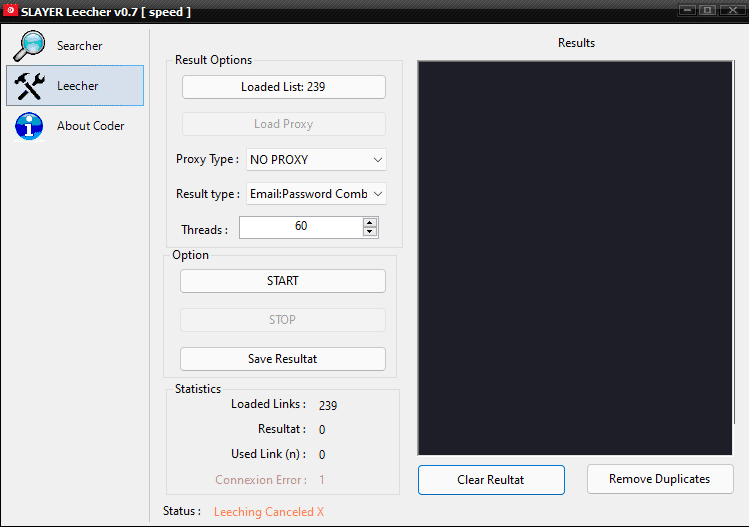Screen dimensions: 749x527
Task: Click the Remove Duplicates button
Action: tap(660, 479)
